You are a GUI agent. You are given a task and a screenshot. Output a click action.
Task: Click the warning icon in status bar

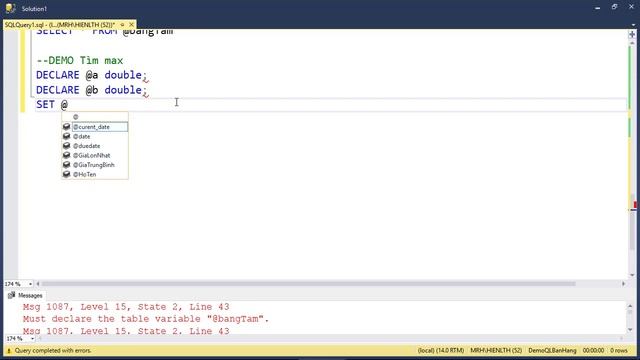click(x=9, y=351)
